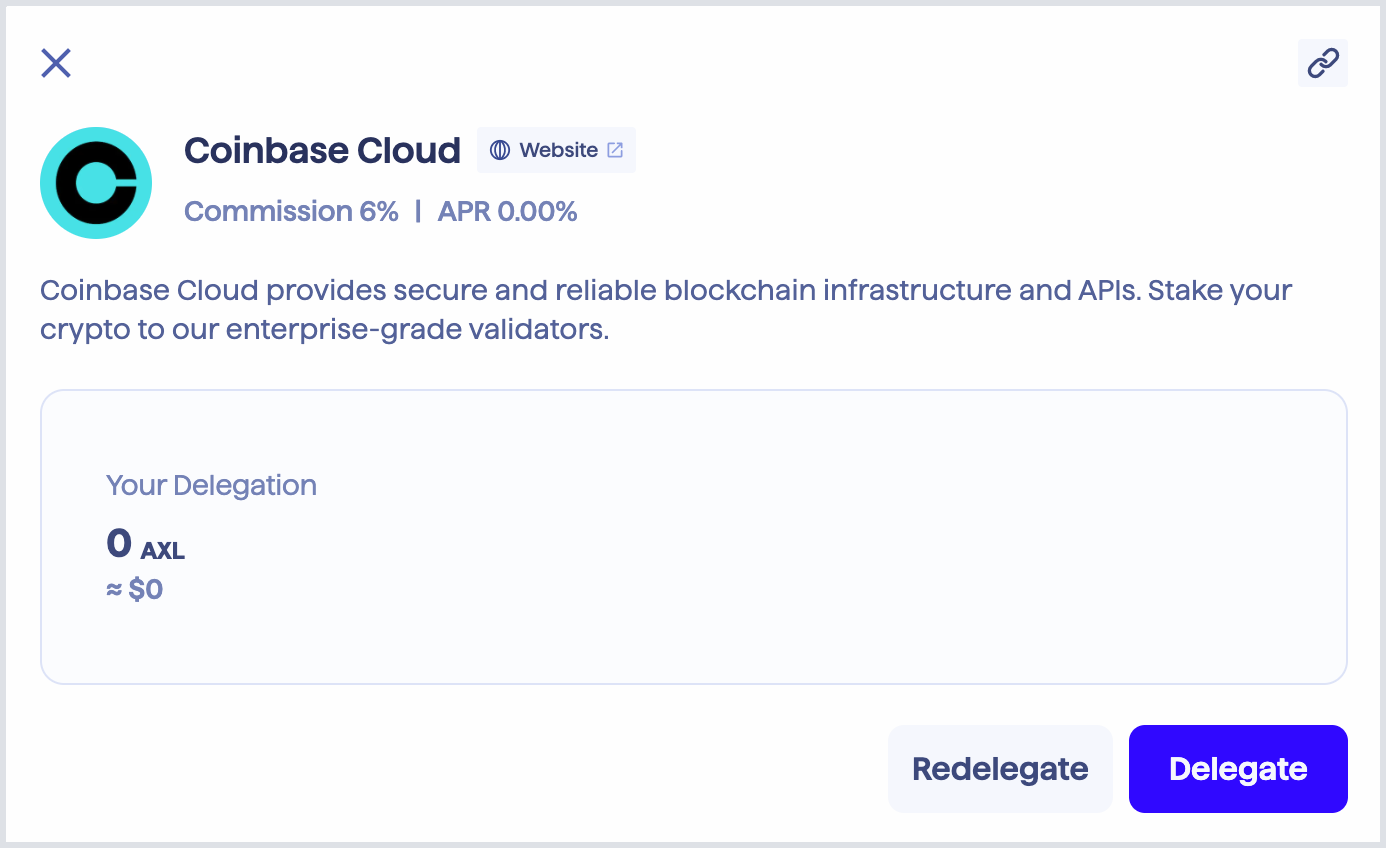This screenshot has height=848, width=1386.
Task: Click the copy link chain icon
Action: coord(1322,63)
